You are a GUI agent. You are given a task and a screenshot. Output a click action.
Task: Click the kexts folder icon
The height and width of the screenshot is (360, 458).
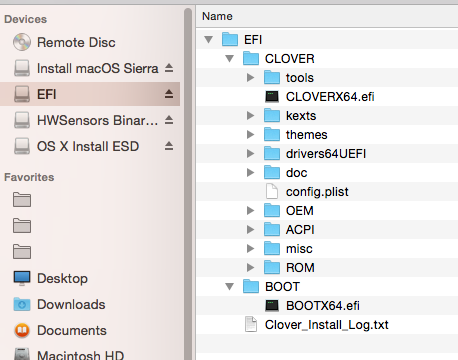point(272,115)
